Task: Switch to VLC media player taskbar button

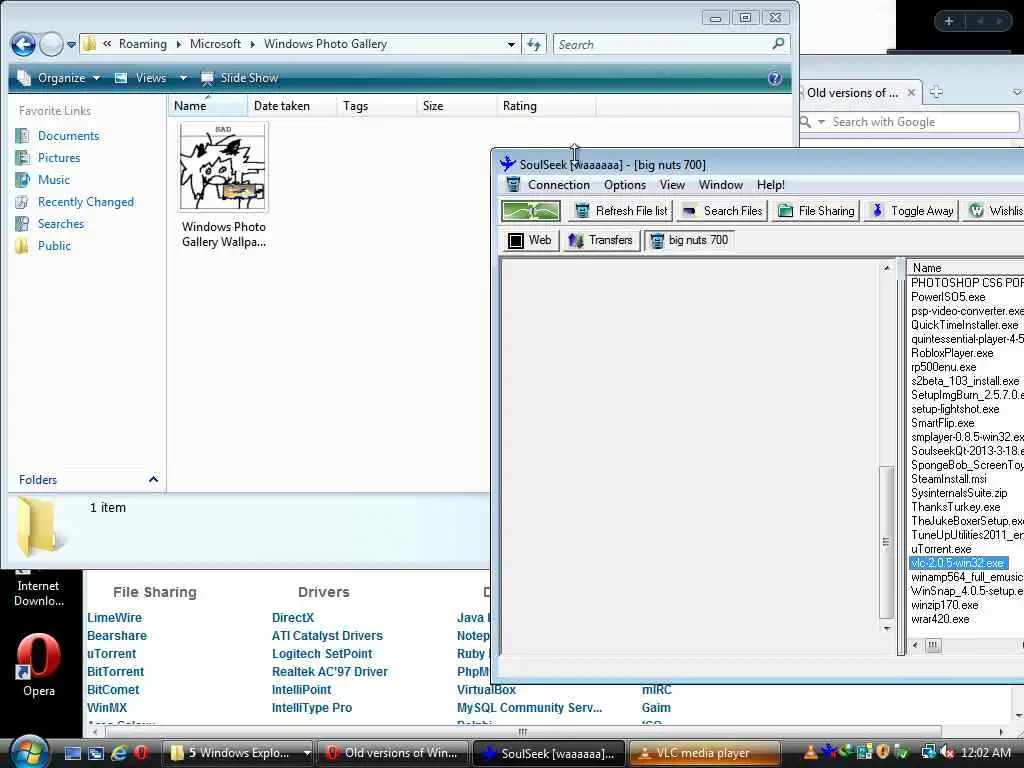Action: (x=704, y=753)
